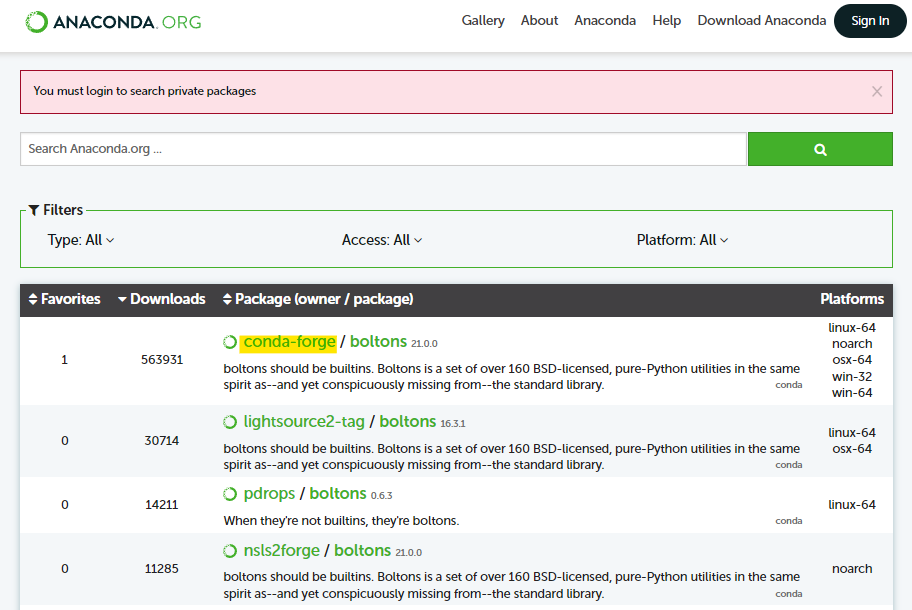The image size is (912, 610).
Task: Click the nsls2forge package ring icon
Action: pos(230,551)
